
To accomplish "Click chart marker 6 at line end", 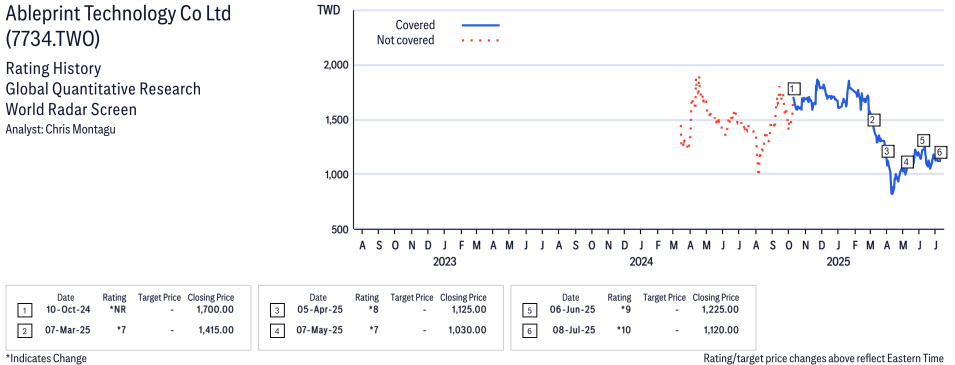I will pyautogui.click(x=940, y=152).
